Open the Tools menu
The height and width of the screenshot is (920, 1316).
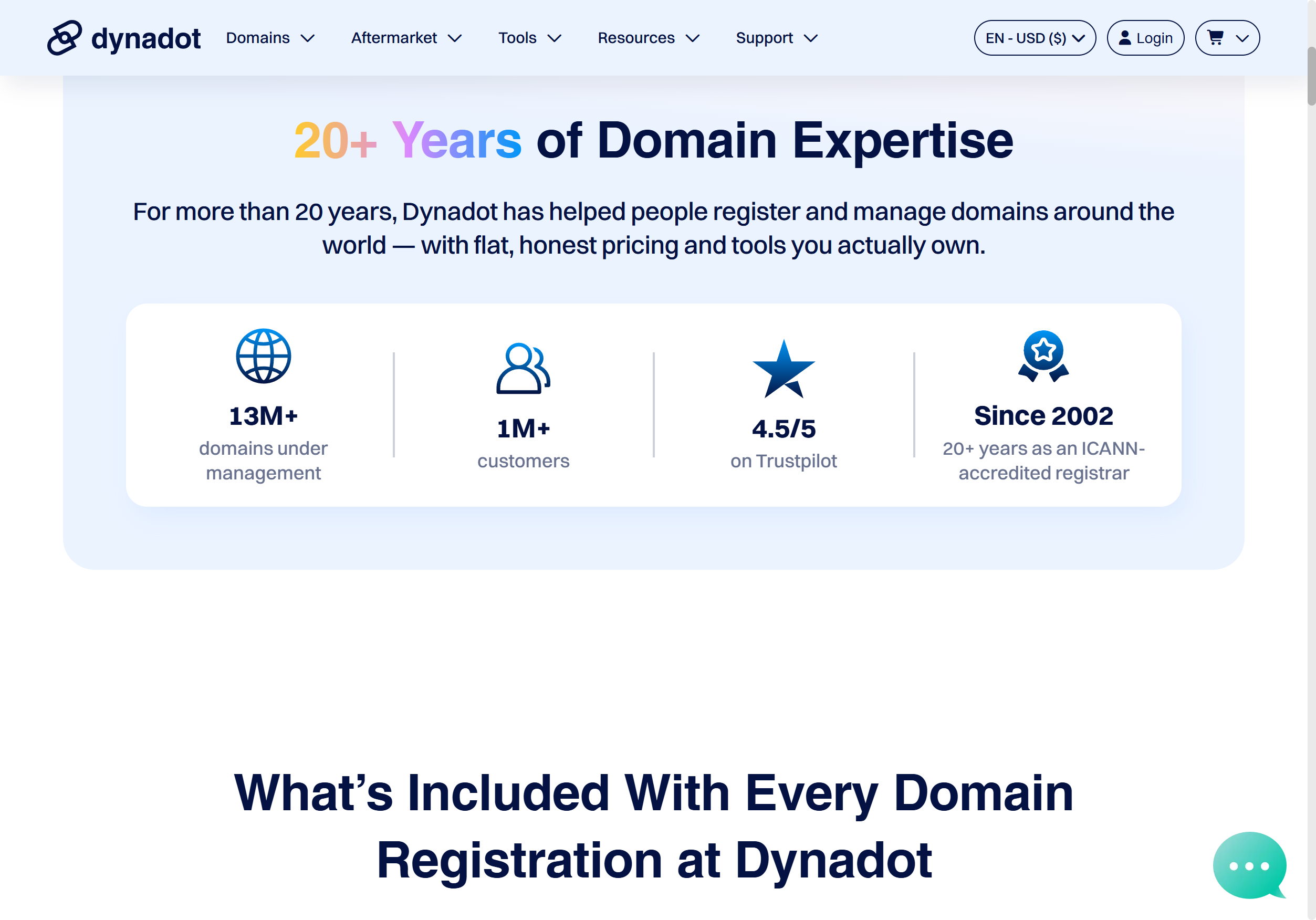(530, 38)
